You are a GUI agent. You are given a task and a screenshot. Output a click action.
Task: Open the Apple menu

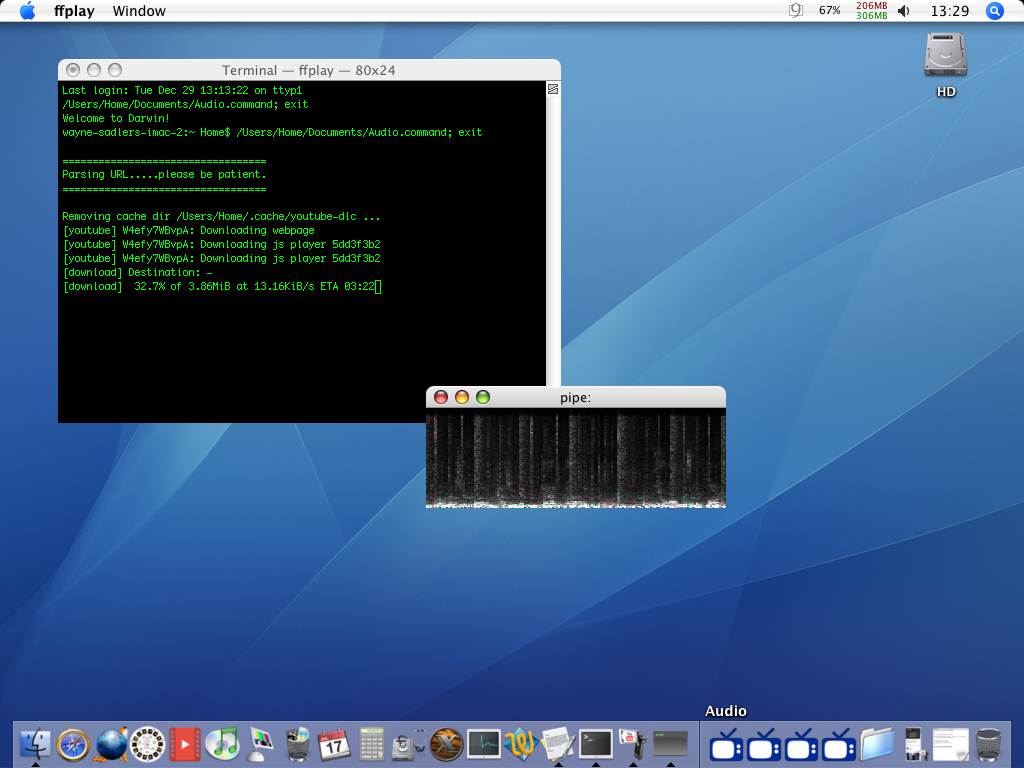pyautogui.click(x=27, y=10)
